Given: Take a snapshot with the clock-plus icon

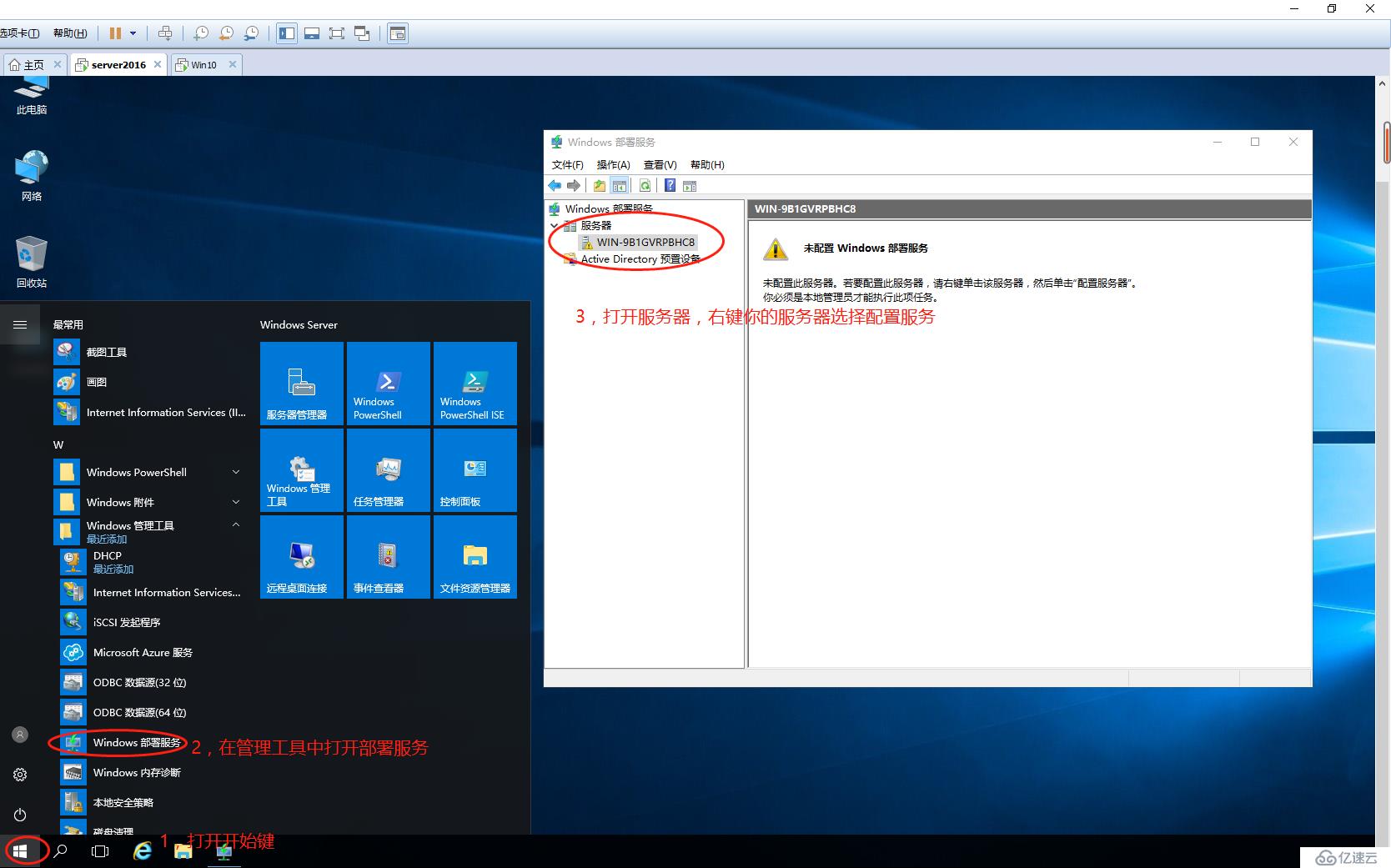Looking at the screenshot, I should (201, 33).
